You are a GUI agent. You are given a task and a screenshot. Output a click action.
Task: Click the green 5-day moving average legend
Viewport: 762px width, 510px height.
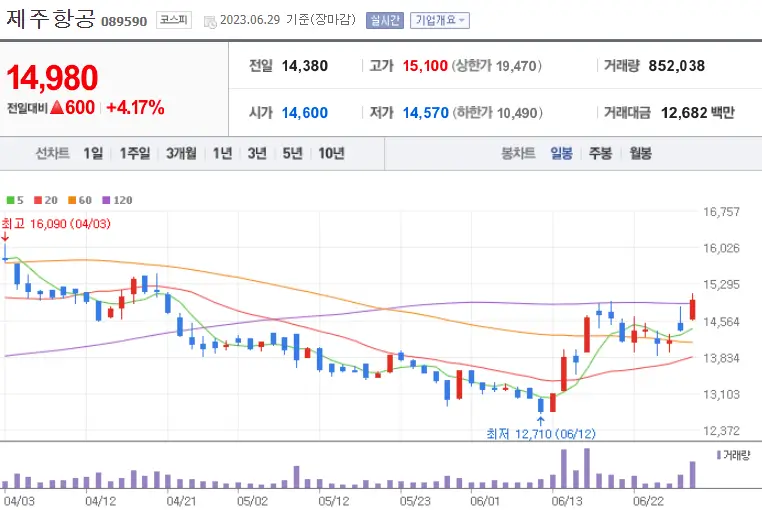click(x=15, y=200)
